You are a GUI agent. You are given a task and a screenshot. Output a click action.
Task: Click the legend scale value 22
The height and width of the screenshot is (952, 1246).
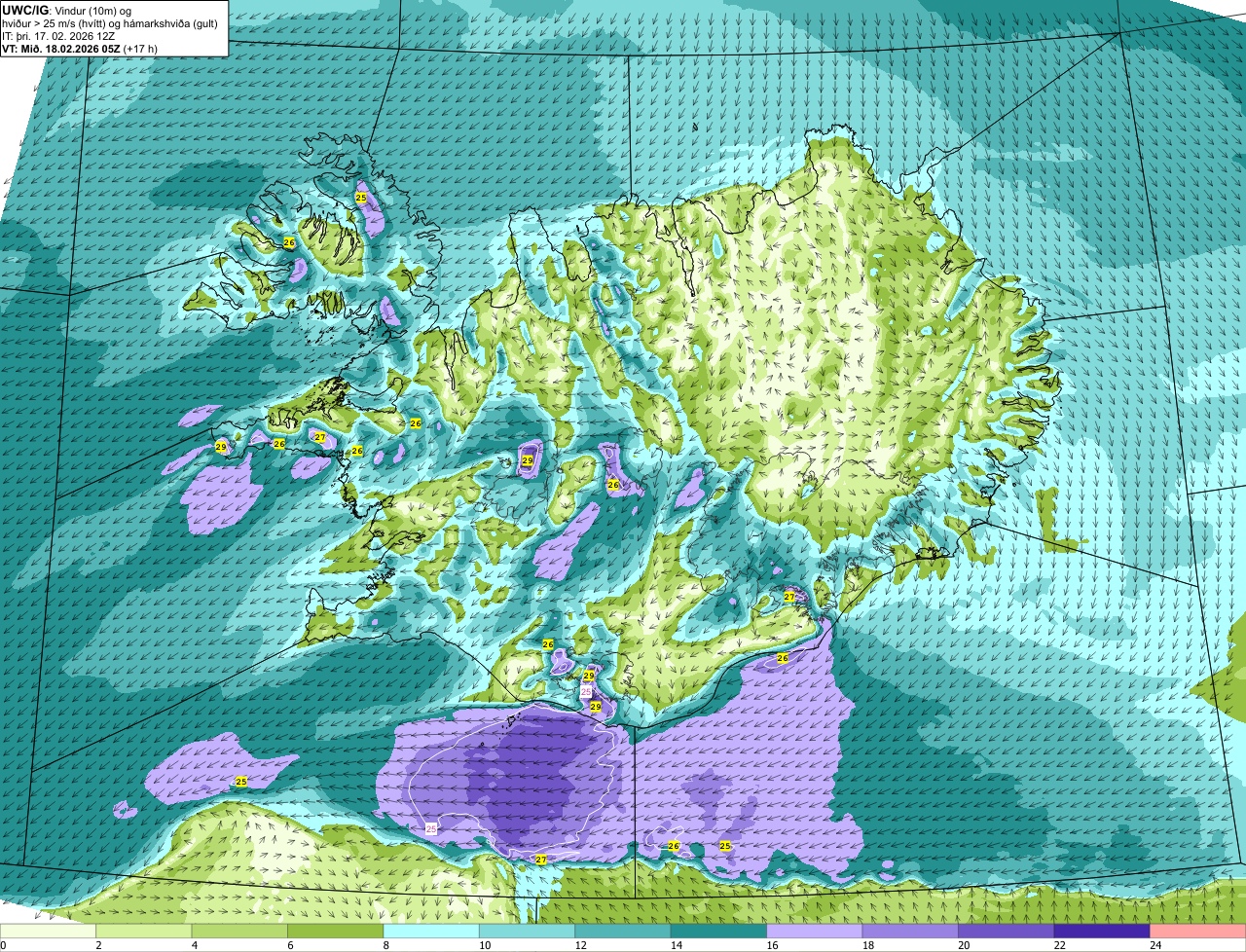coord(1060,945)
